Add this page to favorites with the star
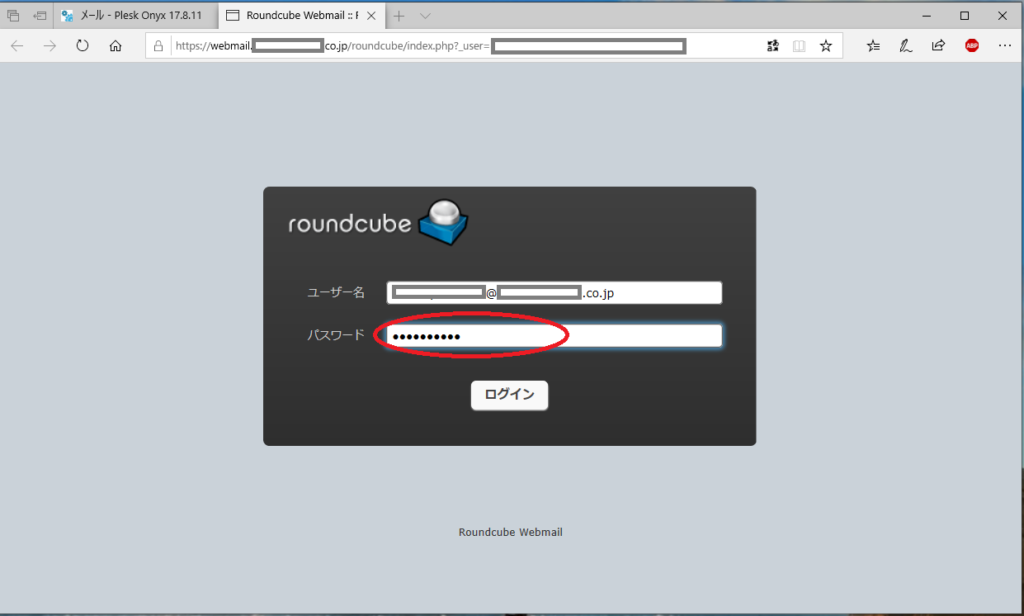The height and width of the screenshot is (616, 1024). click(x=826, y=45)
